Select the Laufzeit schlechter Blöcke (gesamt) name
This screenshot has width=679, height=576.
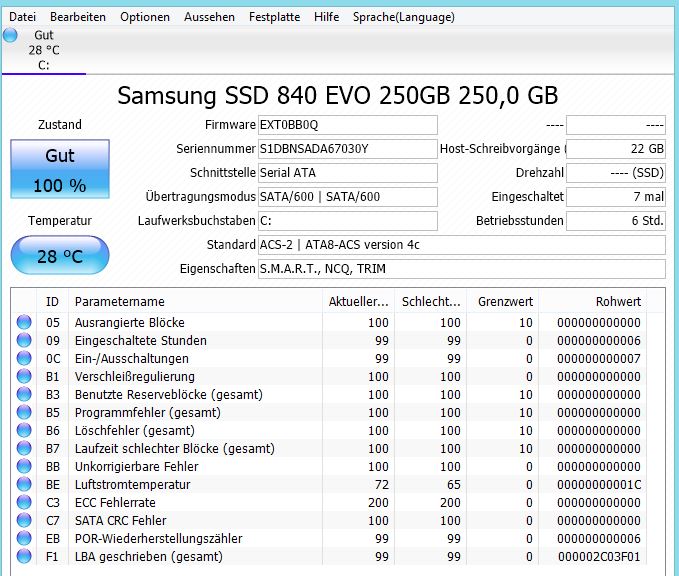(175, 449)
